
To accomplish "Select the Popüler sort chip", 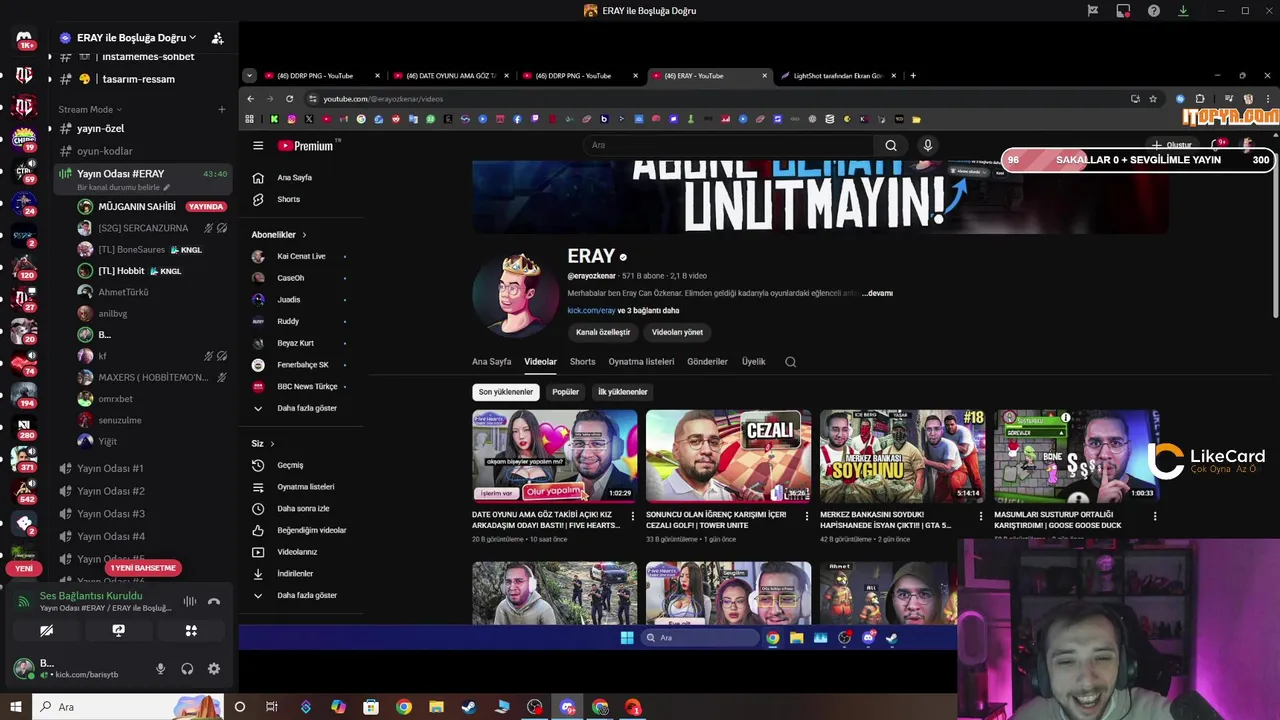I will pyautogui.click(x=565, y=392).
